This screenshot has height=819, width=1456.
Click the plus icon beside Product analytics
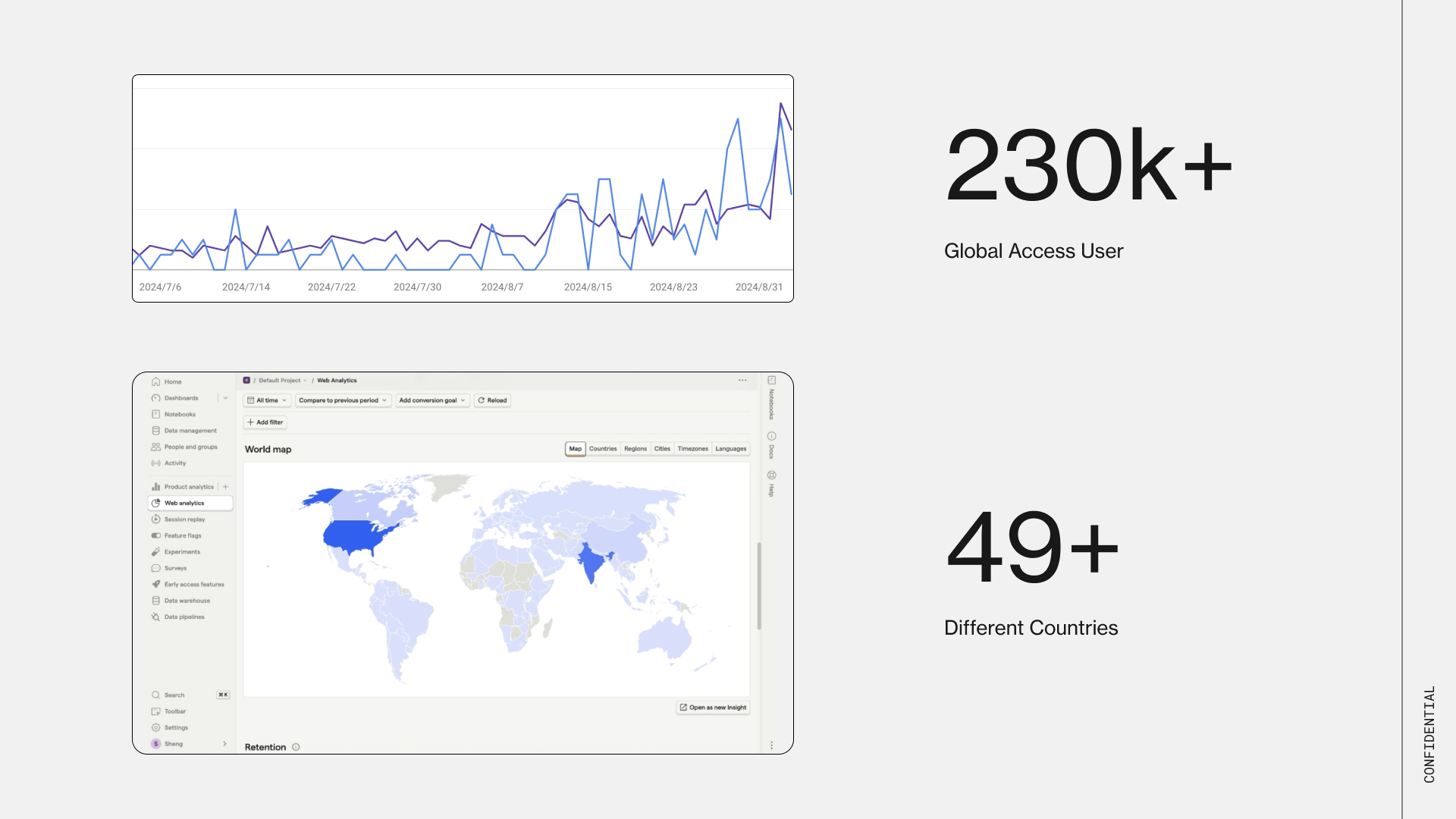click(225, 487)
